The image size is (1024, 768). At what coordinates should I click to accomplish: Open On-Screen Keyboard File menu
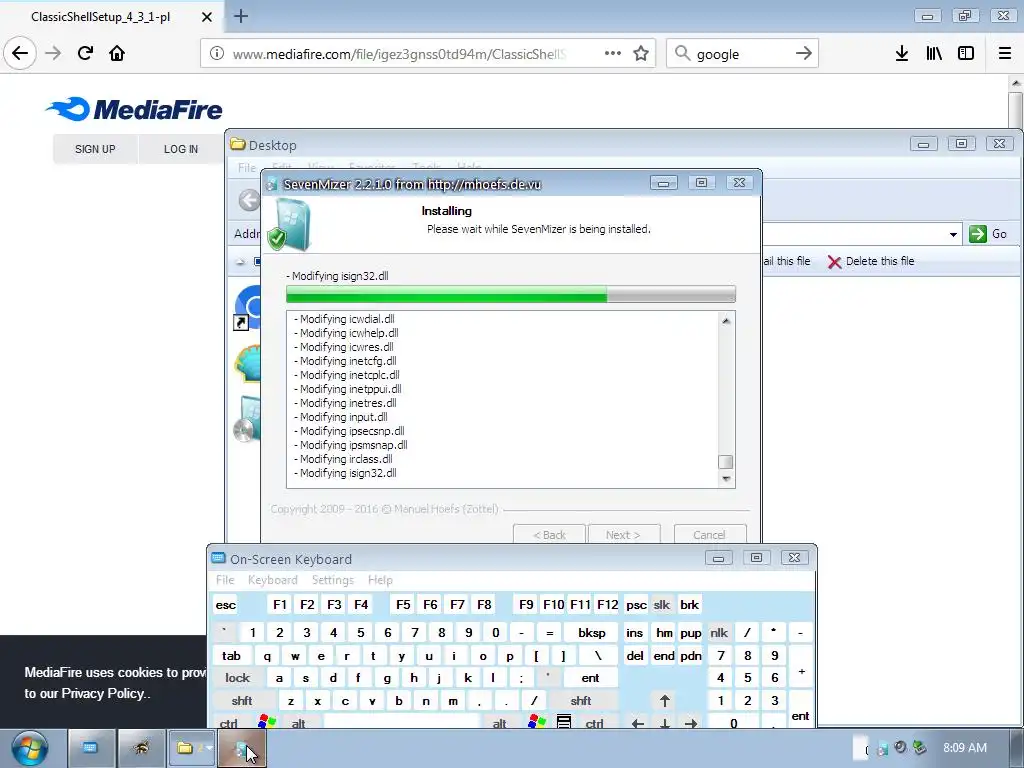225,580
